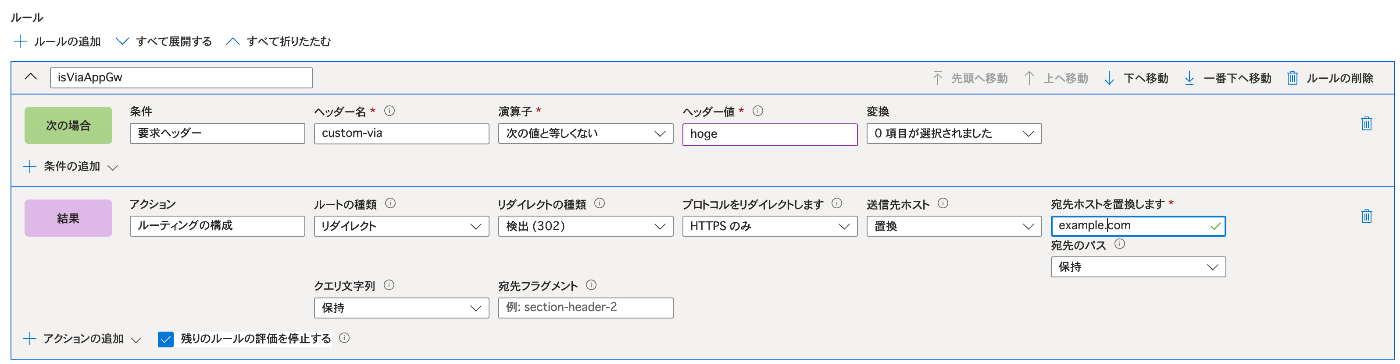Open the 演算子 dropdown 次の値と等しくない

point(585,134)
